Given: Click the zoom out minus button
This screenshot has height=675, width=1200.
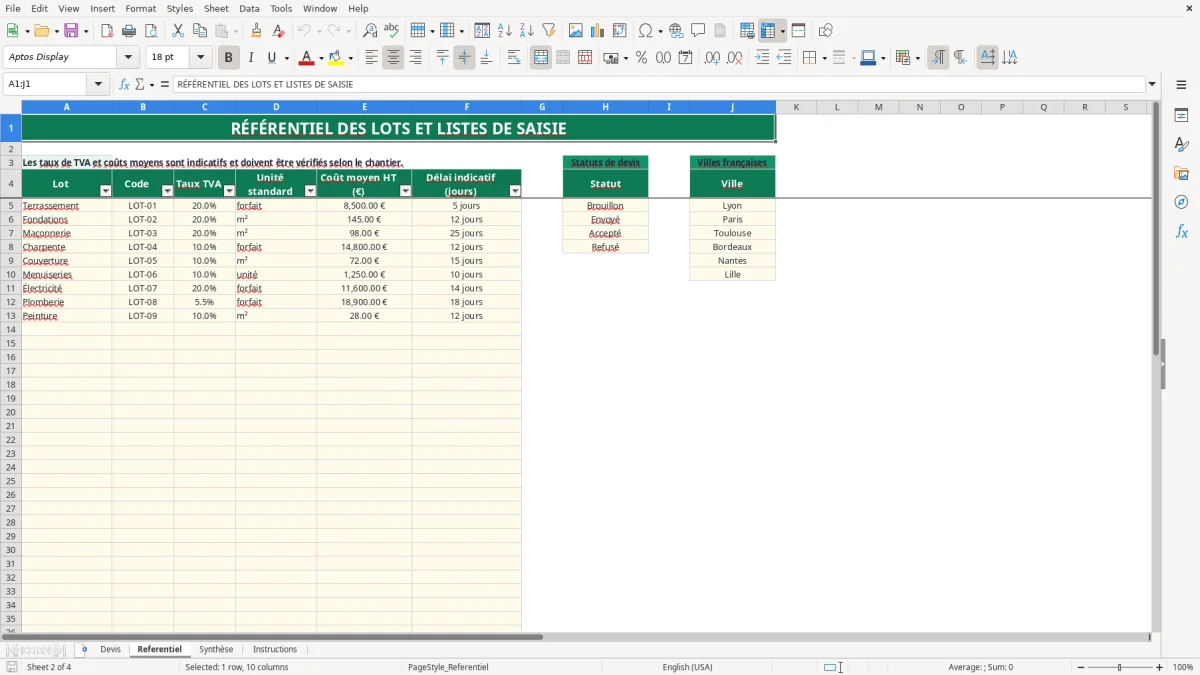Looking at the screenshot, I should point(1081,667).
